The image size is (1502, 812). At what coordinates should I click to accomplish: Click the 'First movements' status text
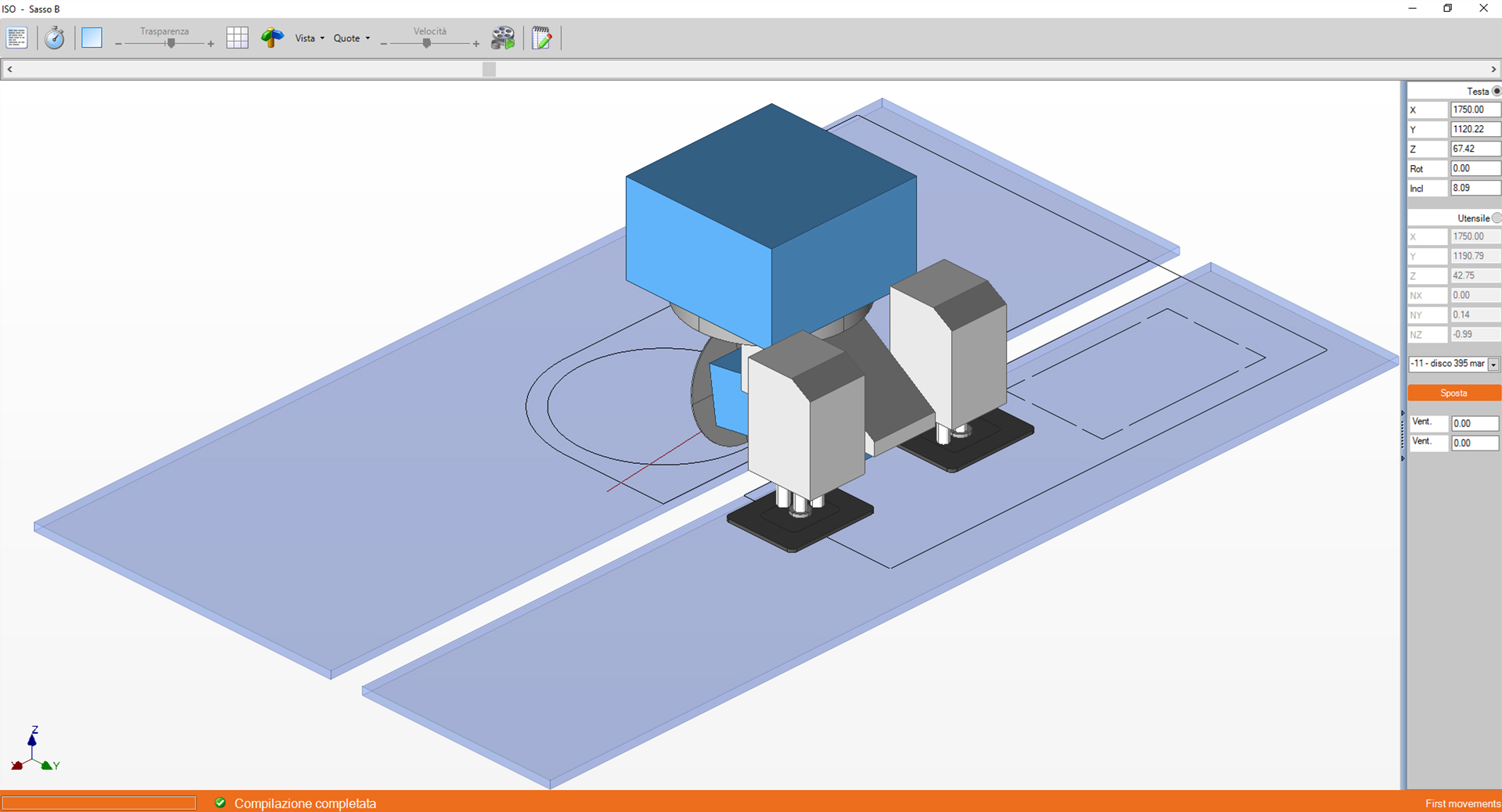(1462, 803)
